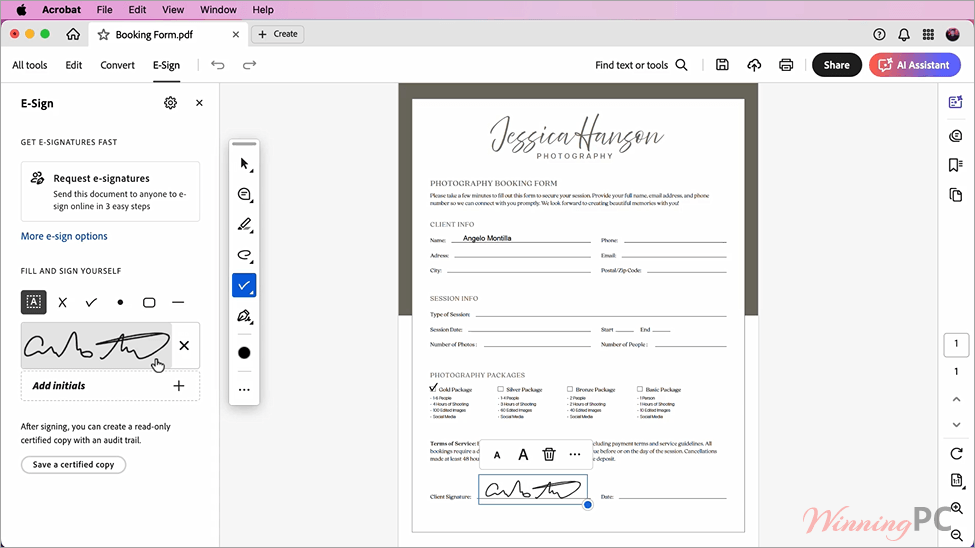Tick the Bronze Package checkbox
This screenshot has width=975, height=548.
570,389
